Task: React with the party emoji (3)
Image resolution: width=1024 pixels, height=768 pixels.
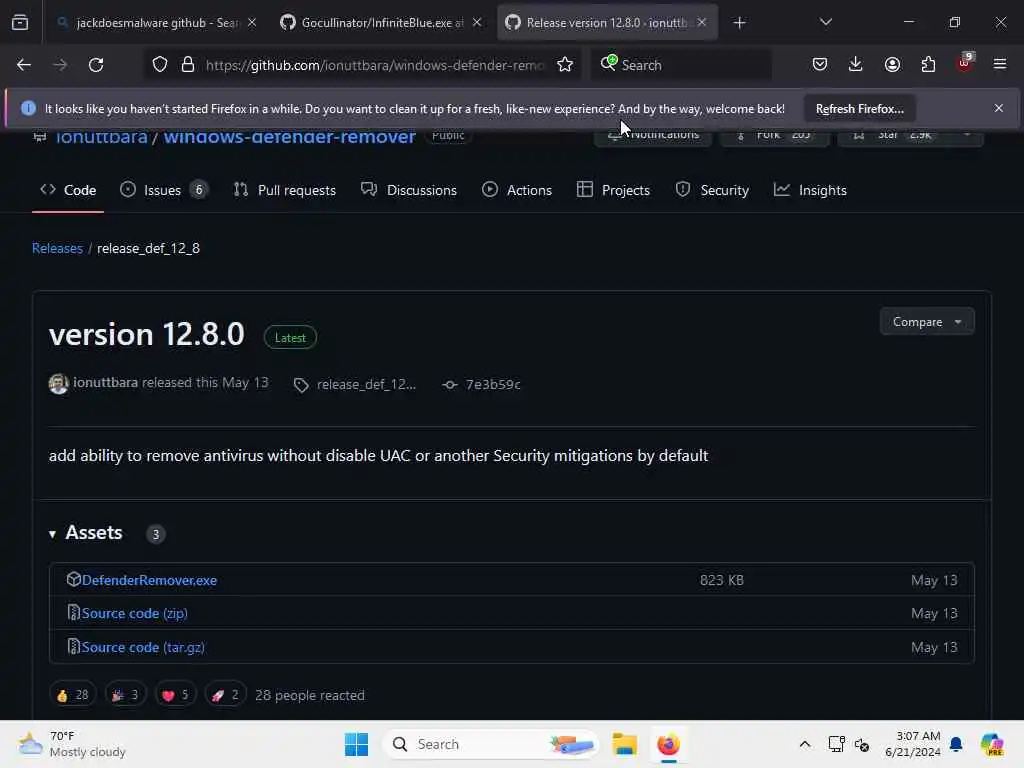Action: click(x=126, y=695)
